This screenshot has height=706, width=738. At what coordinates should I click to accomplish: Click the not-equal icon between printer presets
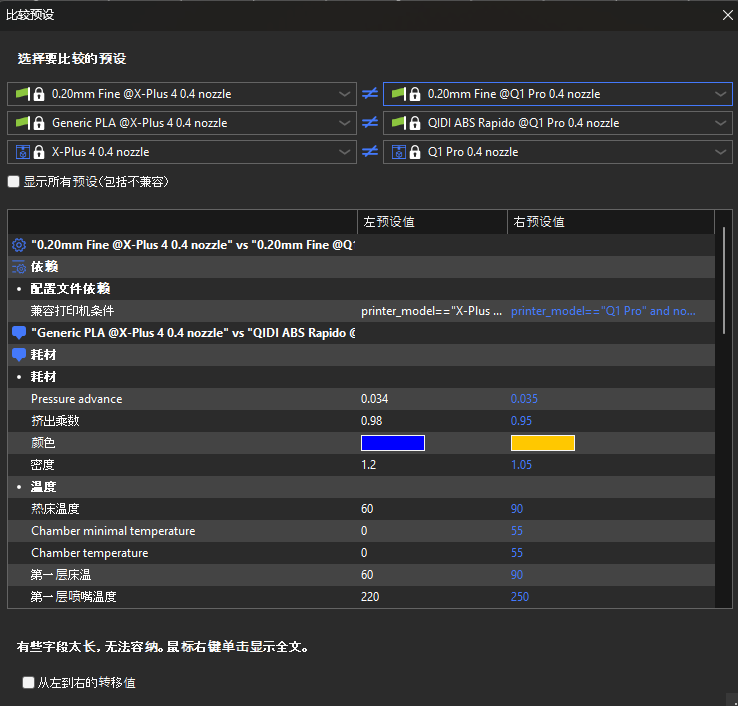point(370,152)
